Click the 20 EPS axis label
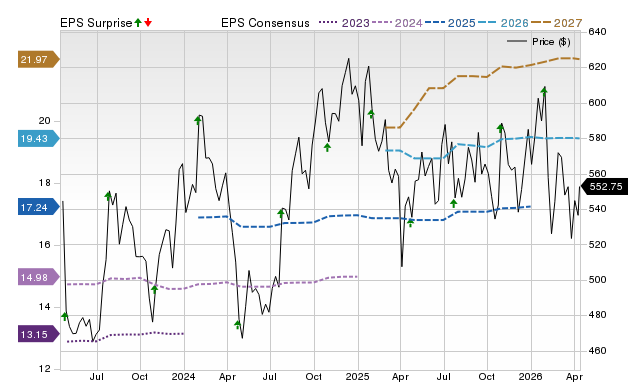The image size is (640, 382). [44, 121]
